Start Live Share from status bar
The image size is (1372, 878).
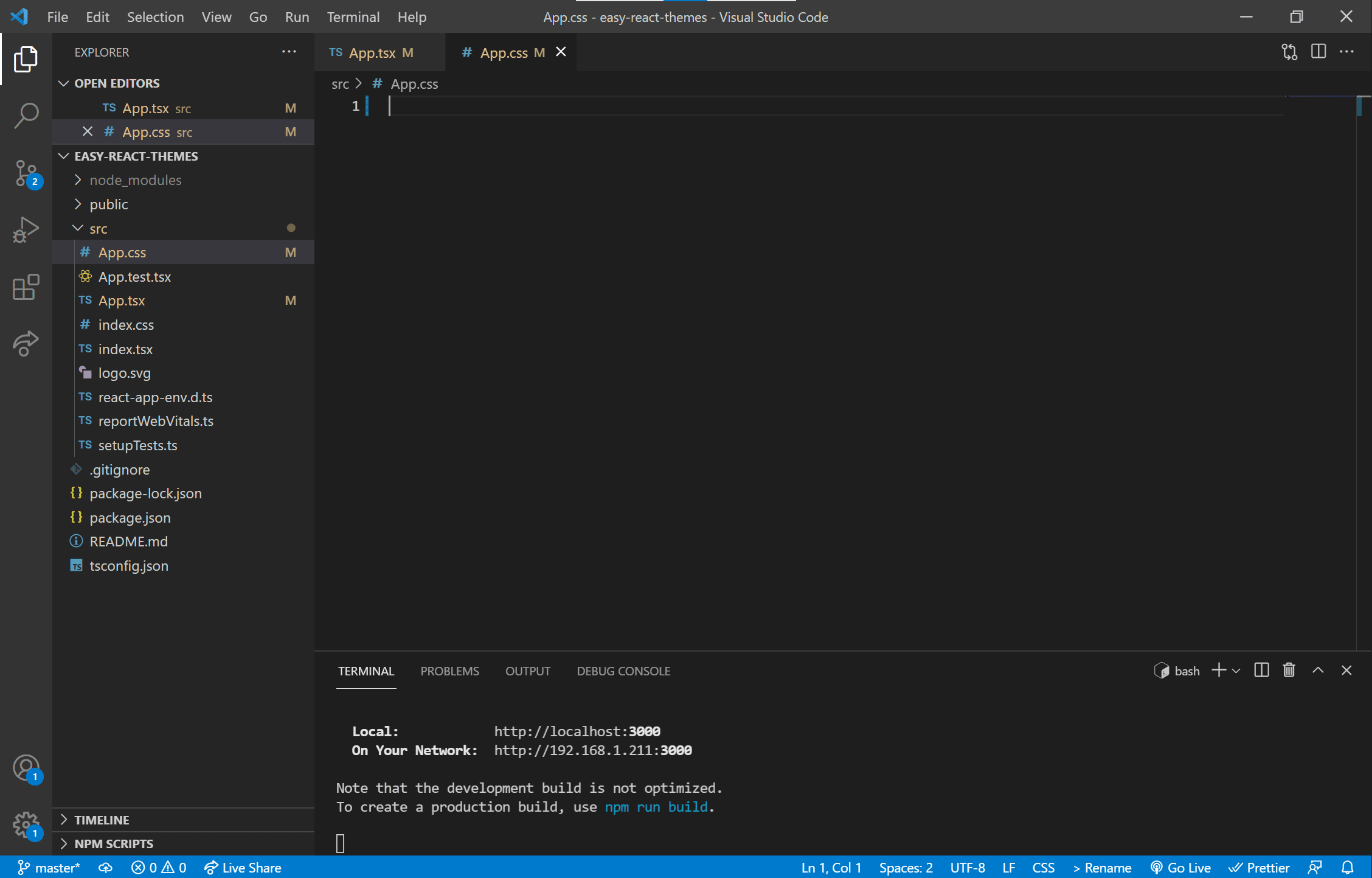pos(243,868)
